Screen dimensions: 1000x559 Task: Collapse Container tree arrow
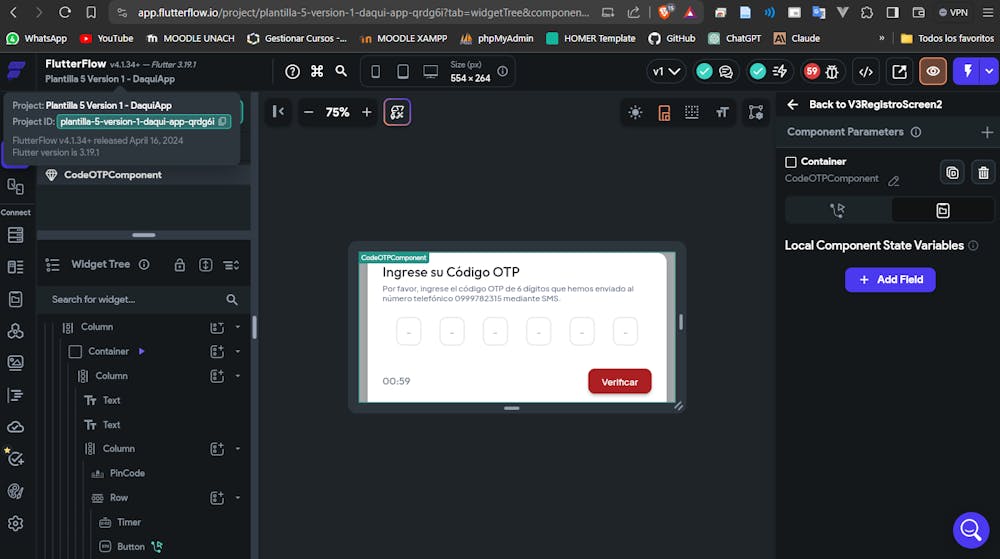238,351
